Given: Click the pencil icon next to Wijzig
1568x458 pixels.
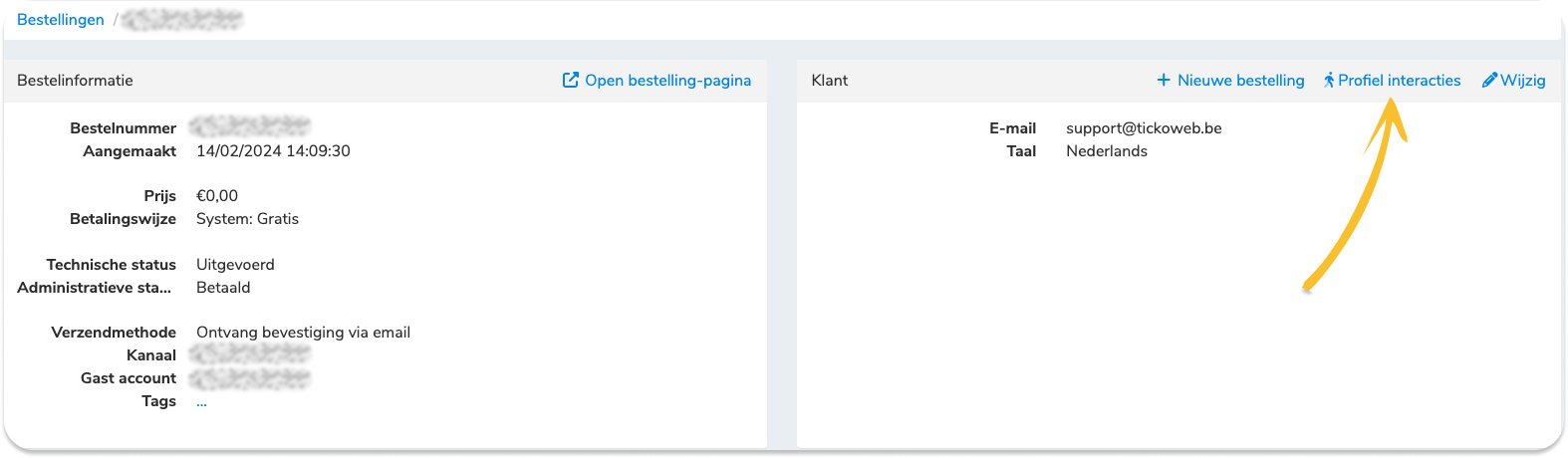Looking at the screenshot, I should [1489, 81].
